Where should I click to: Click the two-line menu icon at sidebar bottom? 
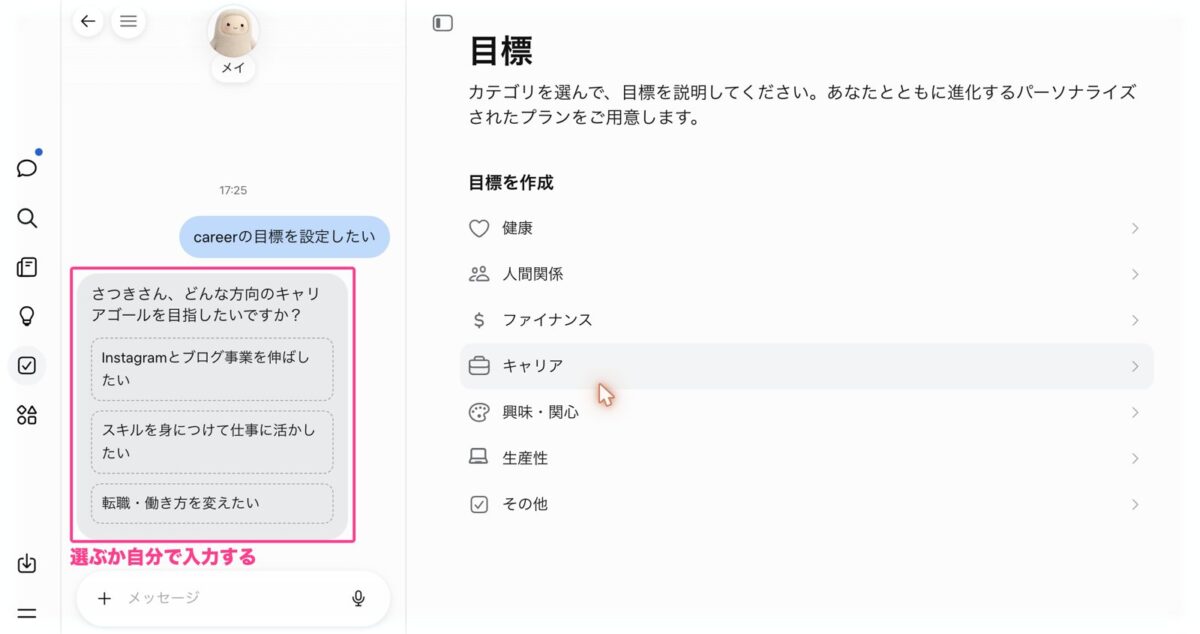coord(27,613)
